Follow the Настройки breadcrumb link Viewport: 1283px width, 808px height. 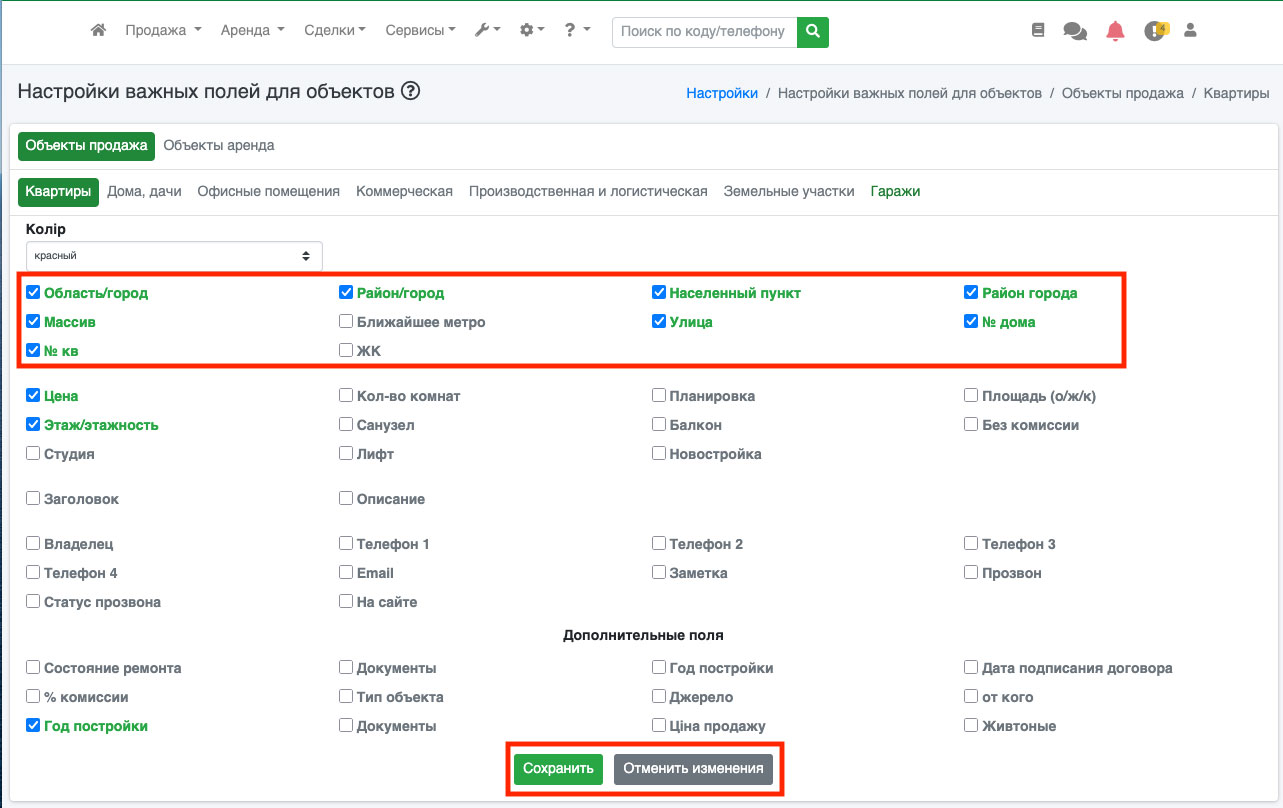pyautogui.click(x=722, y=93)
